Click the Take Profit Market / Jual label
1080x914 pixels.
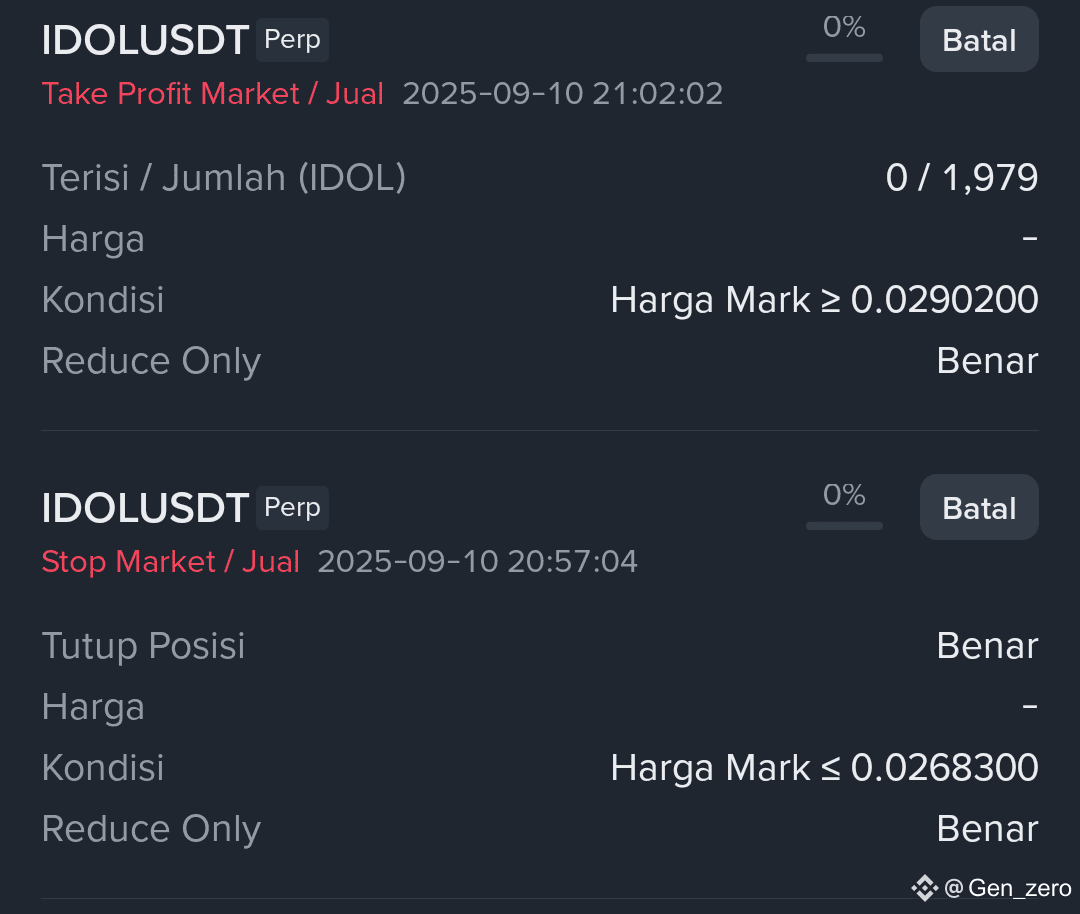pyautogui.click(x=212, y=94)
